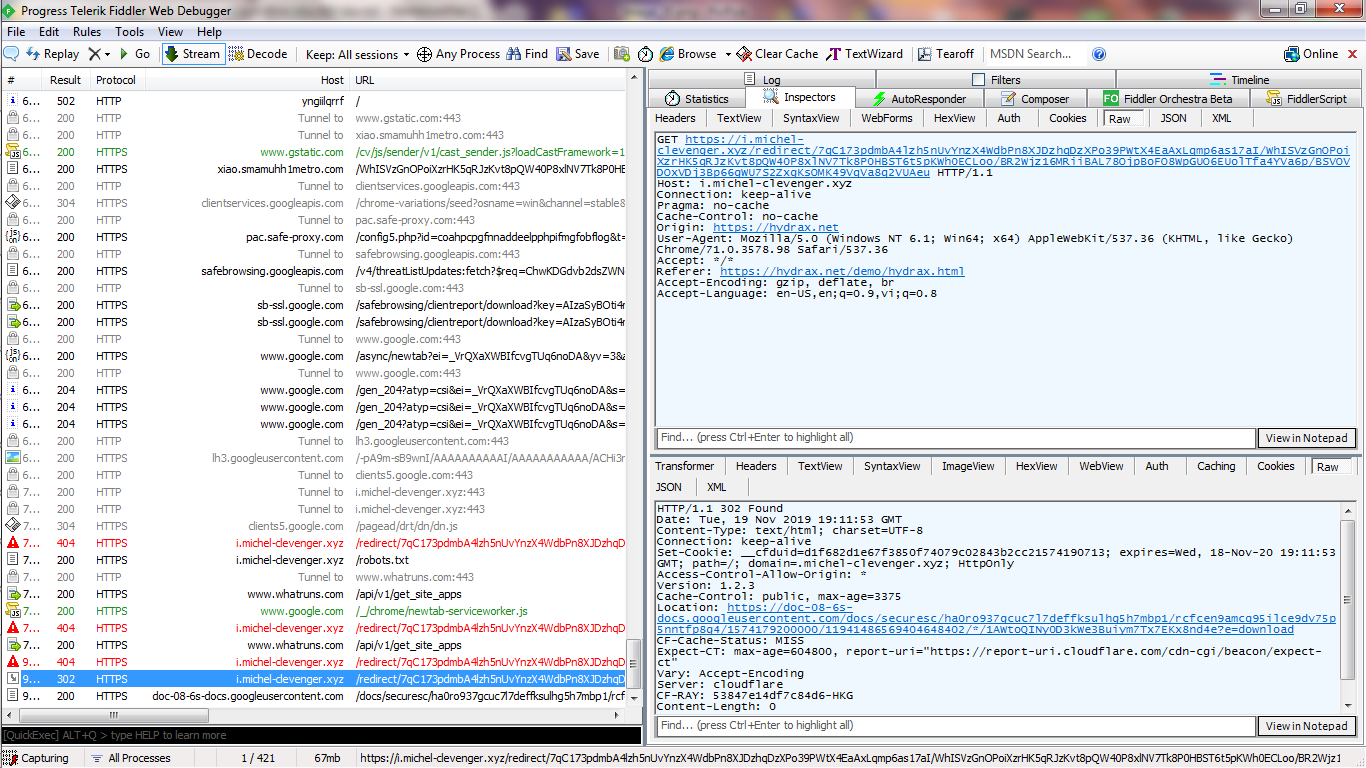Switch to the Statistics tab
This screenshot has height=768, width=1366.
(x=697, y=98)
